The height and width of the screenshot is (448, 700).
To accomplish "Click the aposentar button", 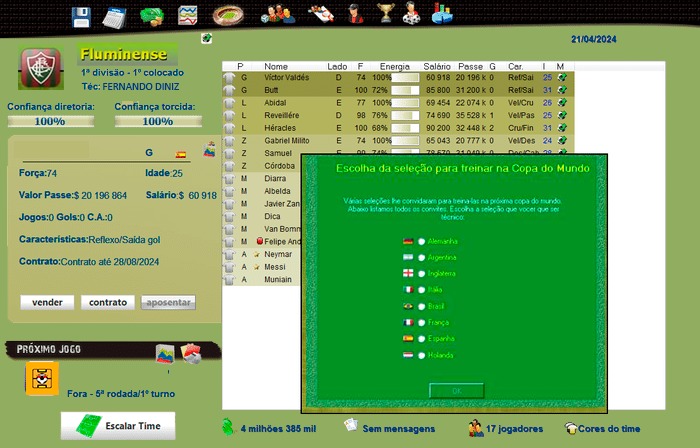I will (x=168, y=303).
